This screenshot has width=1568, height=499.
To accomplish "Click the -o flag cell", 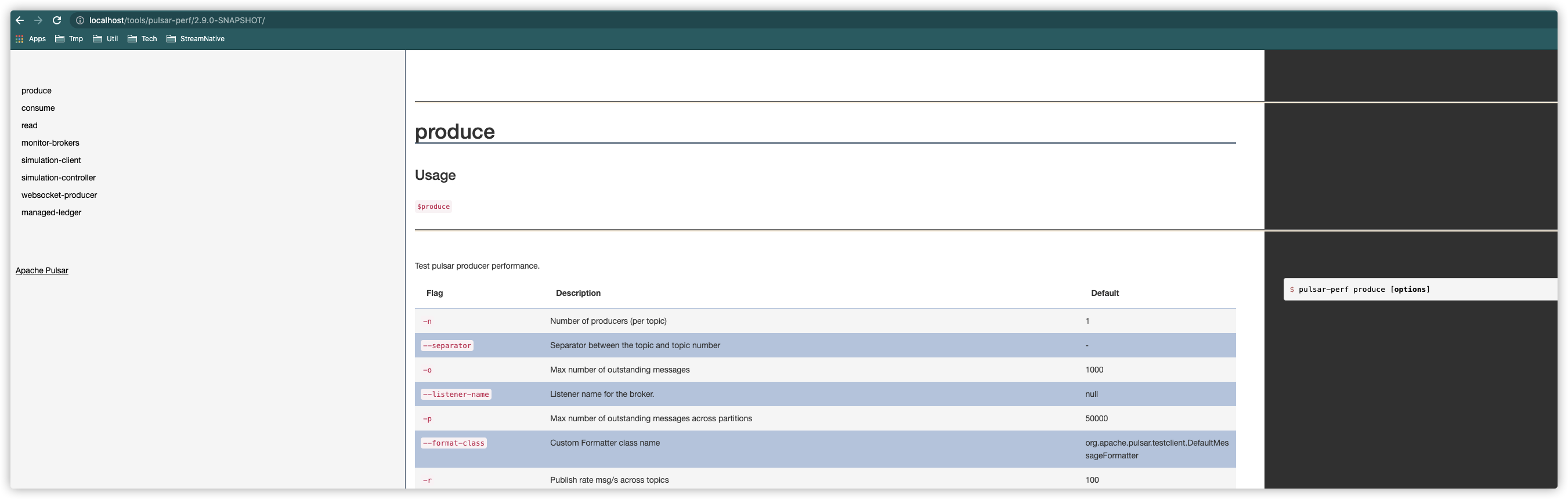I will pyautogui.click(x=427, y=370).
